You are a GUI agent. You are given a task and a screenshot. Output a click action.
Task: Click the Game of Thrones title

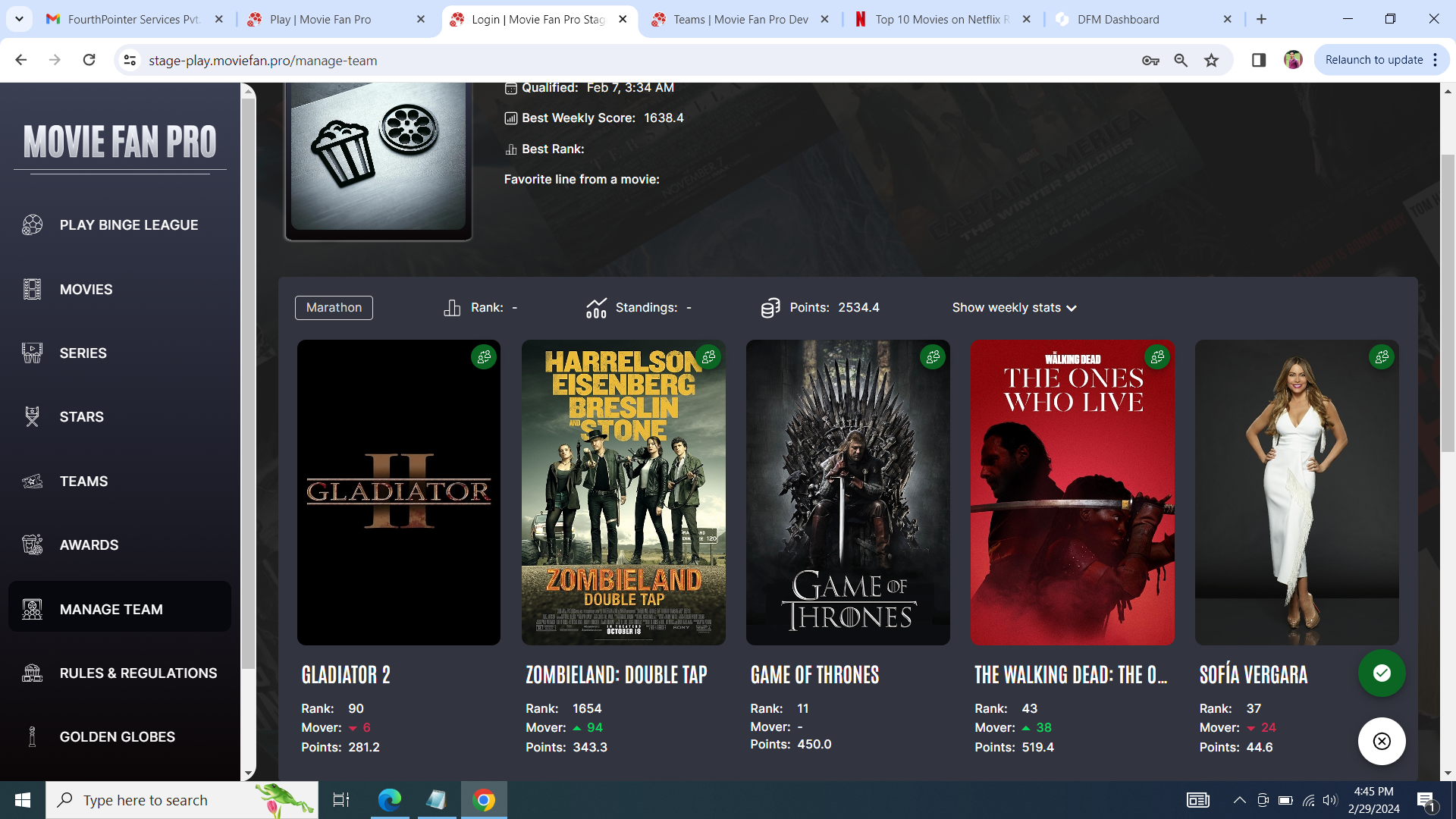(x=814, y=675)
